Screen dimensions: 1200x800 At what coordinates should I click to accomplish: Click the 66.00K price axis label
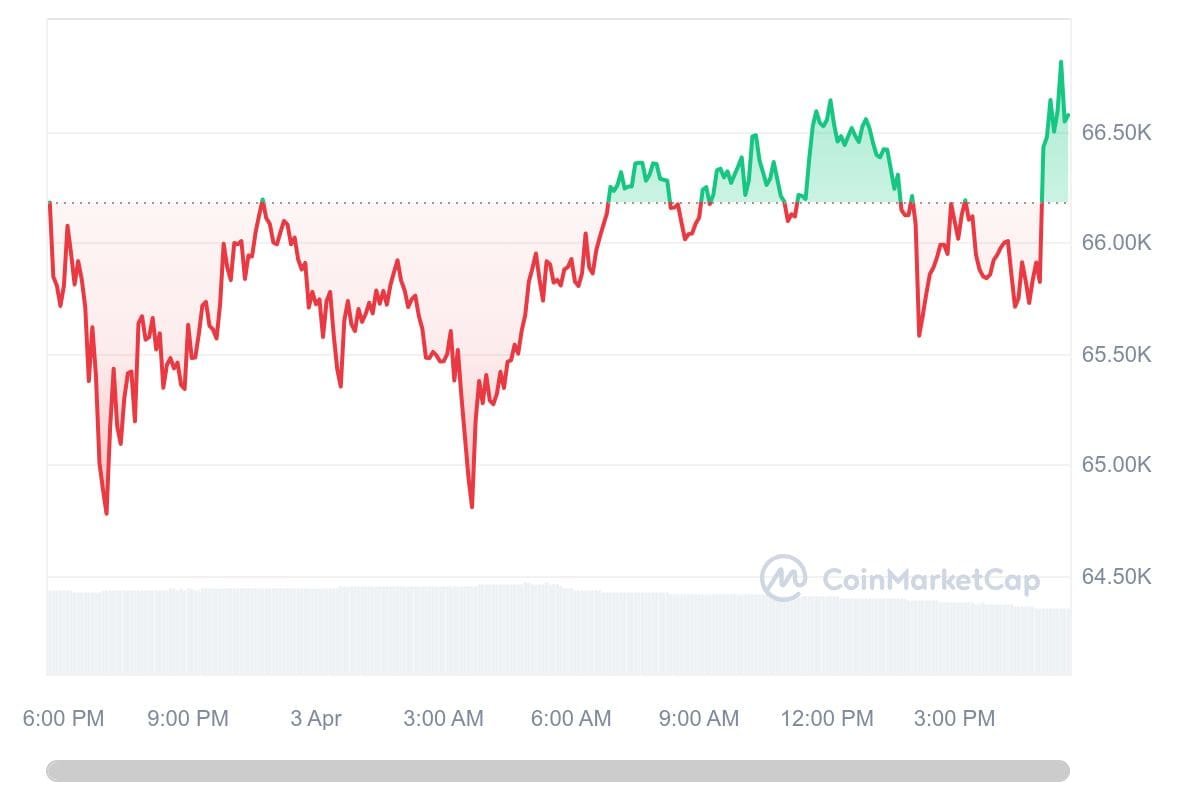(1117, 243)
